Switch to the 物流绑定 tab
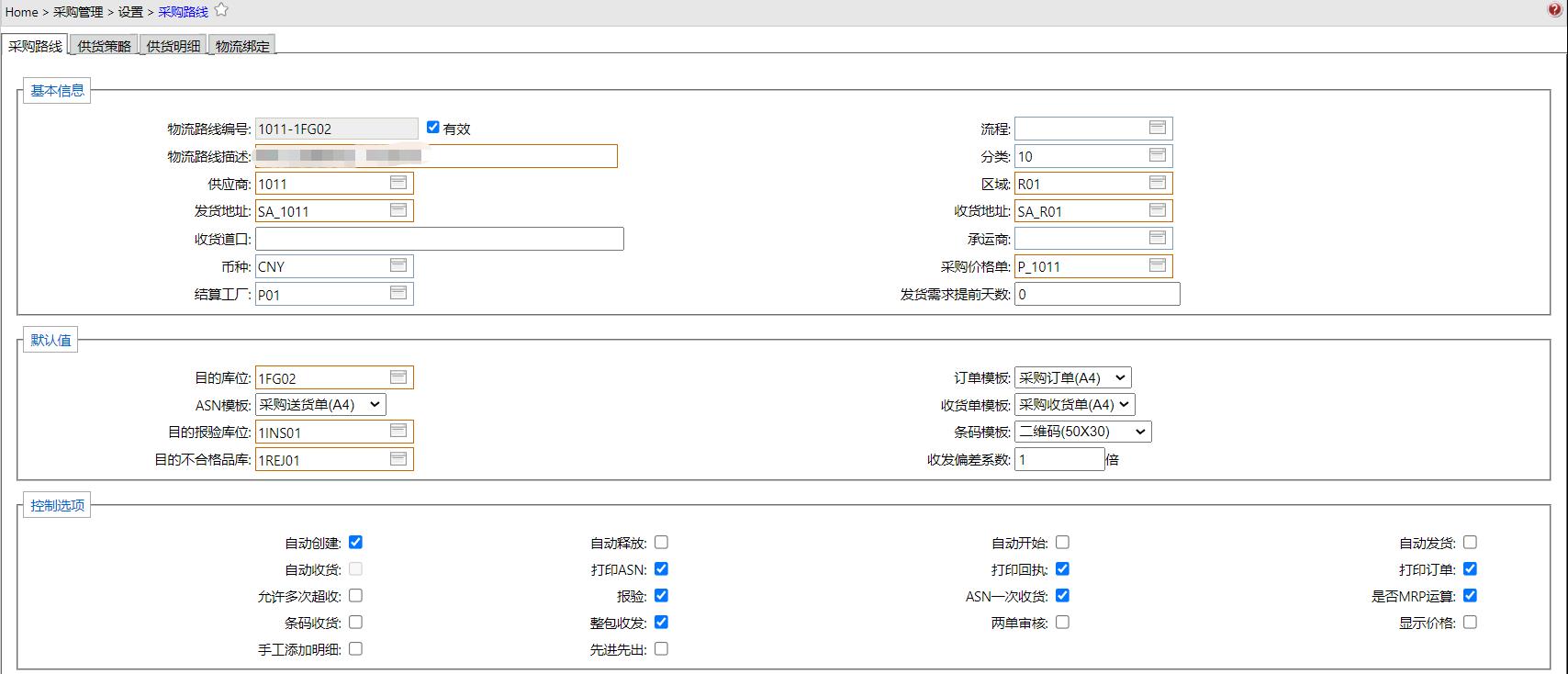1568x674 pixels. [242, 45]
